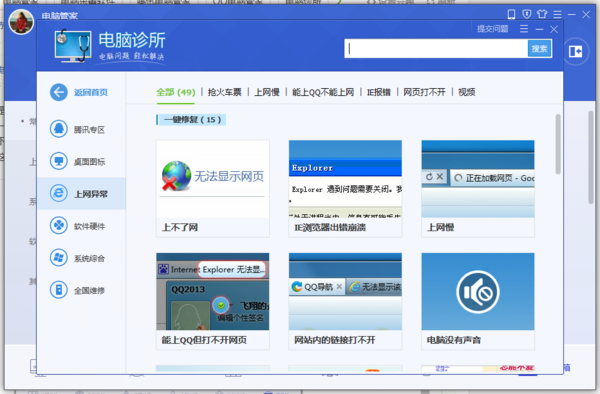Select the 桌面图标 monitor icon

[59, 161]
